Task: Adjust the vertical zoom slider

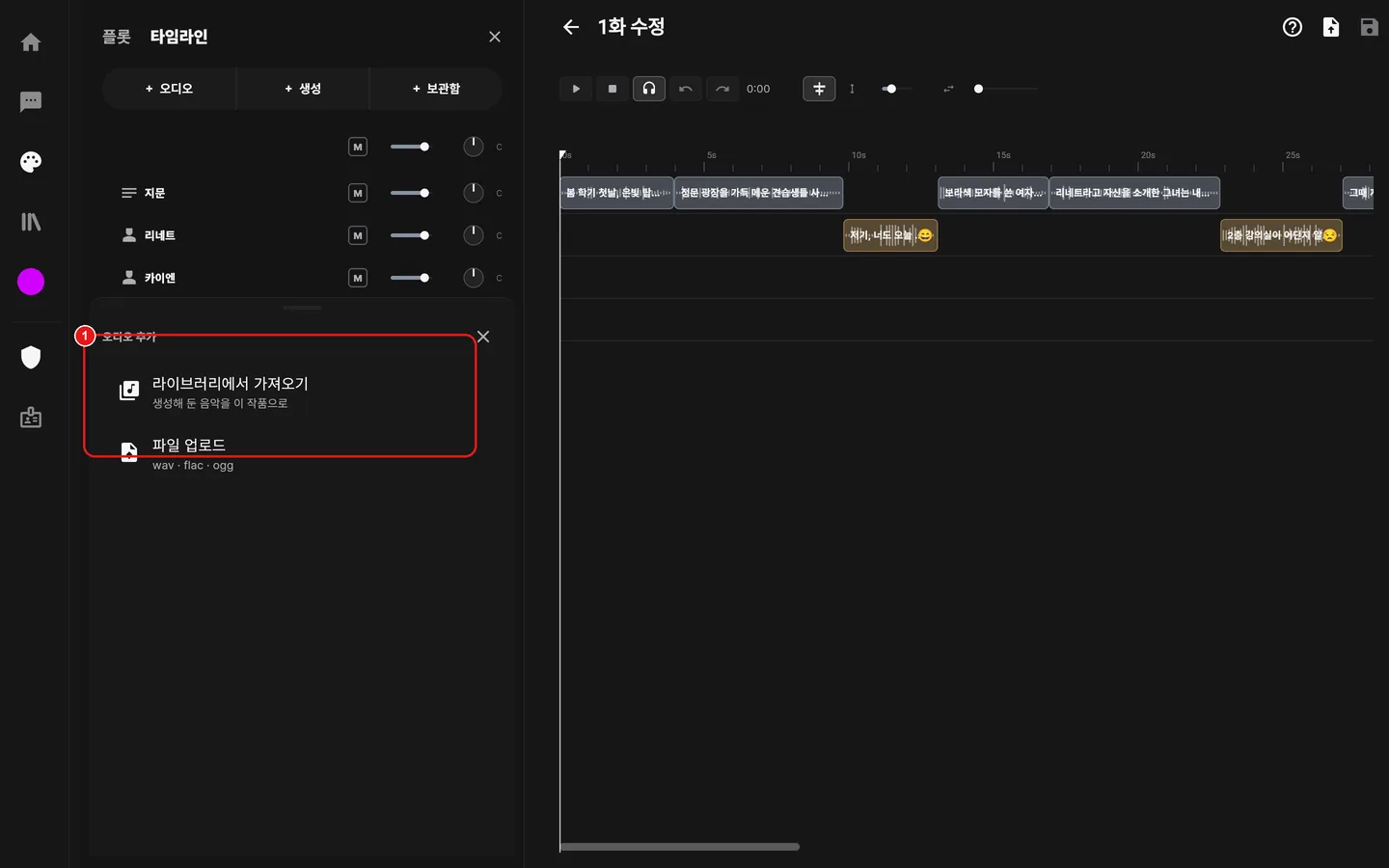Action: (x=896, y=89)
